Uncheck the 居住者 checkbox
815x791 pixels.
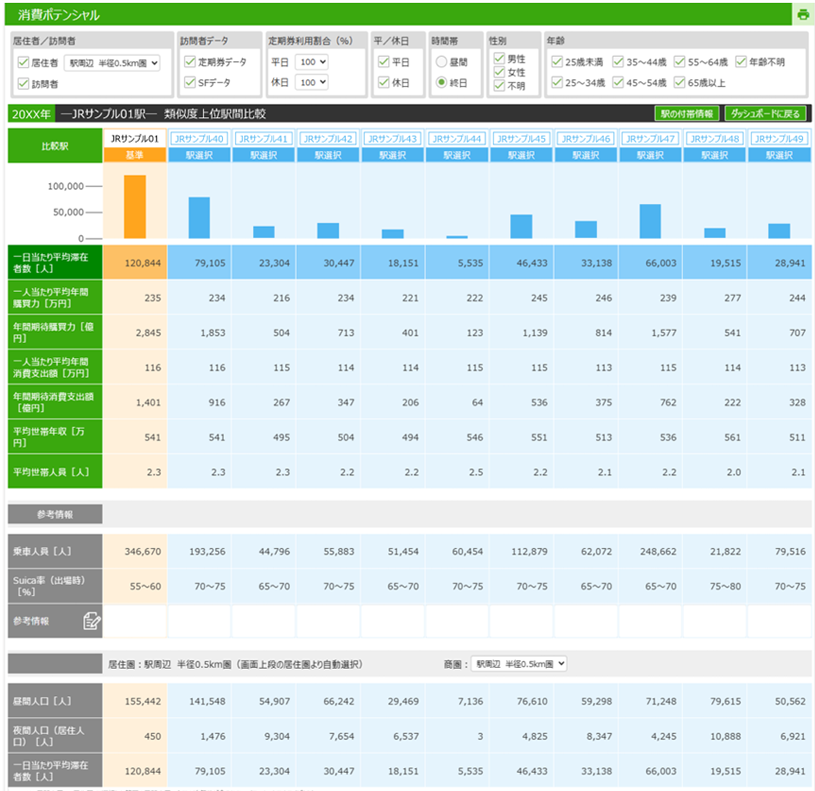coord(23,63)
